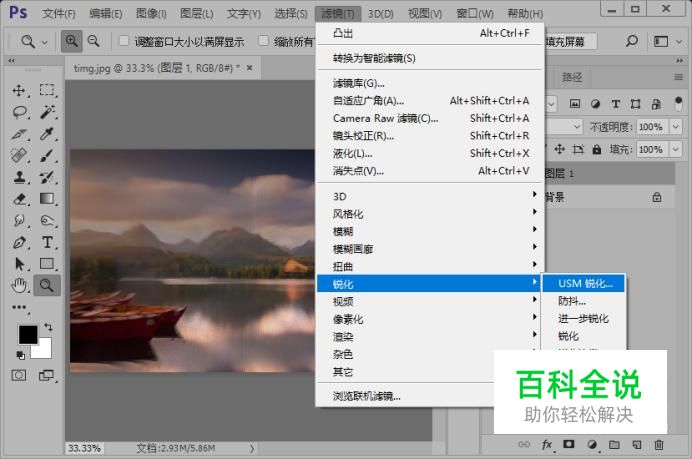Open opacity dropdown arrow
Viewport: 692px width, 459px height.
676,127
